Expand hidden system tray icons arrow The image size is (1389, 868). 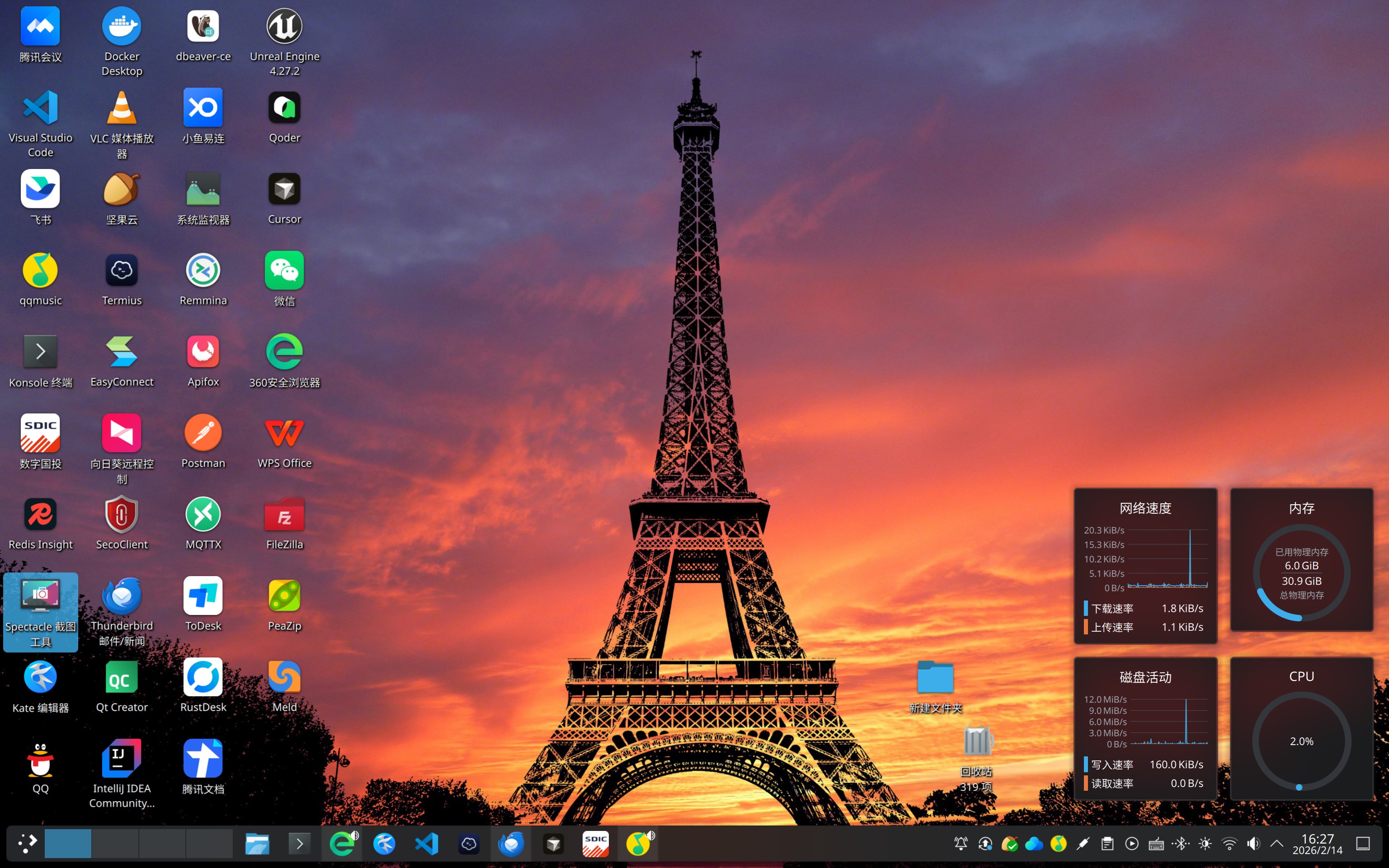(x=1276, y=843)
